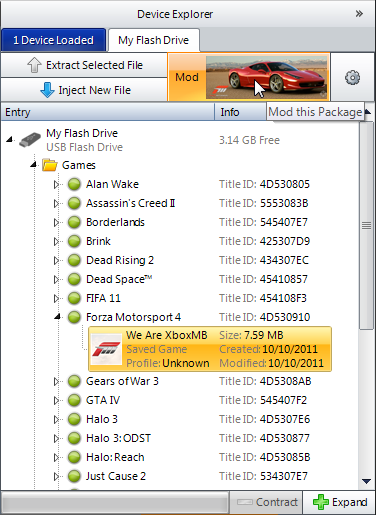Viewport: 376px width, 515px height.
Task: Expand the Assassin's Creed II node
Action: [56, 203]
